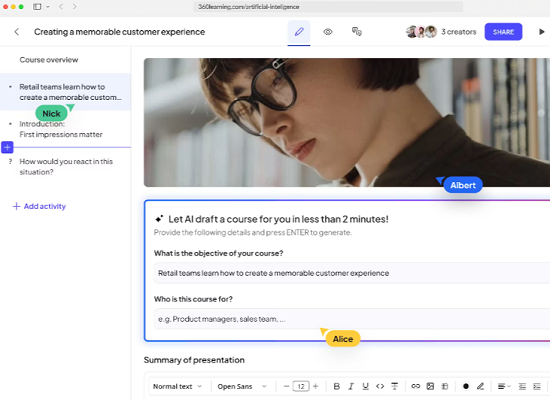Click the font size 12 field
The height and width of the screenshot is (400, 550).
[x=301, y=386]
